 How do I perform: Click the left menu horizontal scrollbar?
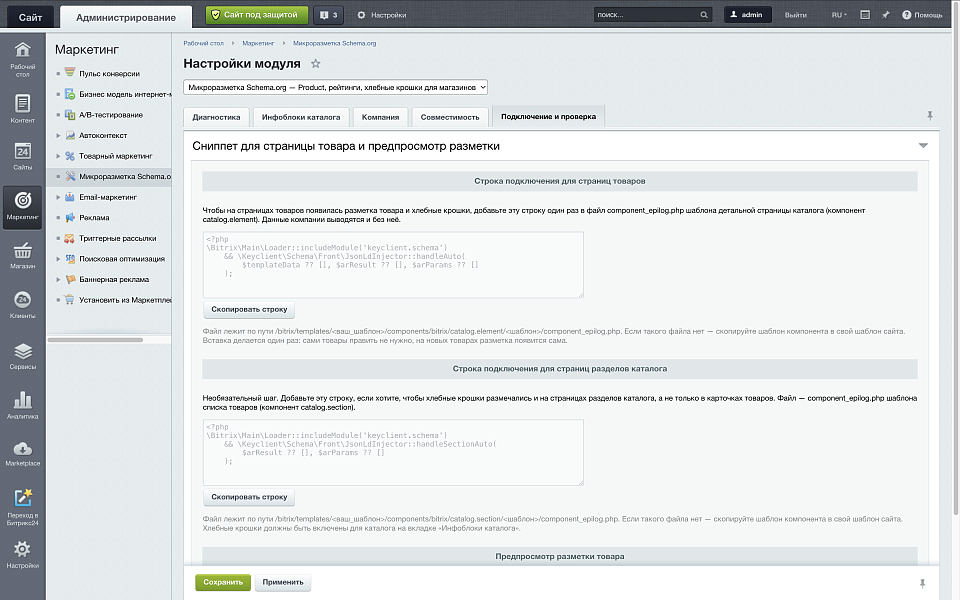pos(95,340)
